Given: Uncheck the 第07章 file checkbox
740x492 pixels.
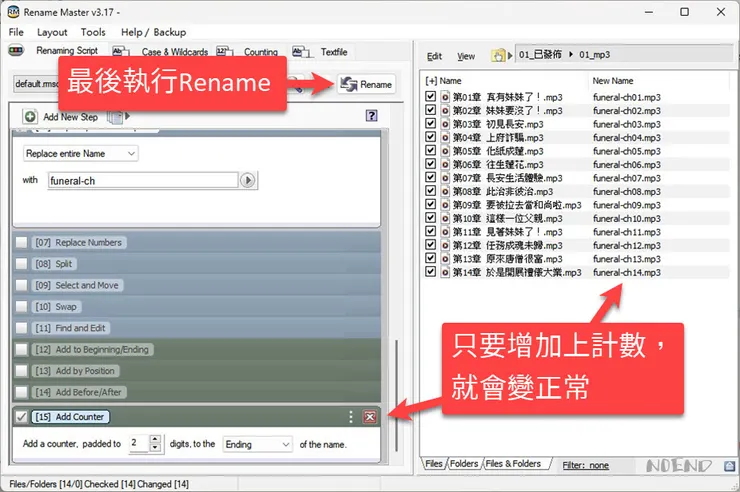Looking at the screenshot, I should click(430, 177).
